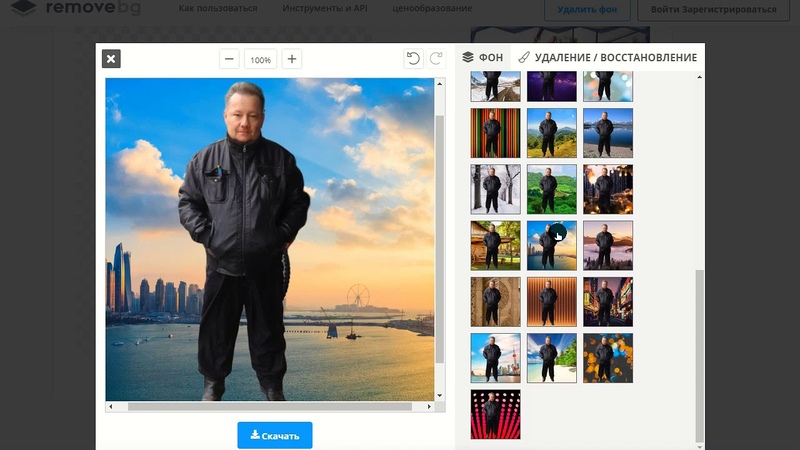This screenshot has width=800, height=450.
Task: Select the tropical beach palms background
Action: tap(552, 358)
